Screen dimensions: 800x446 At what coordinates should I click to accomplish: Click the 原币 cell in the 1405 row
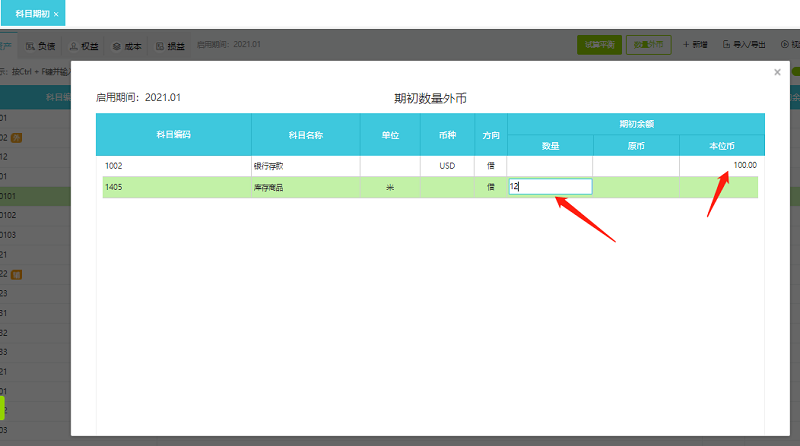tap(636, 187)
